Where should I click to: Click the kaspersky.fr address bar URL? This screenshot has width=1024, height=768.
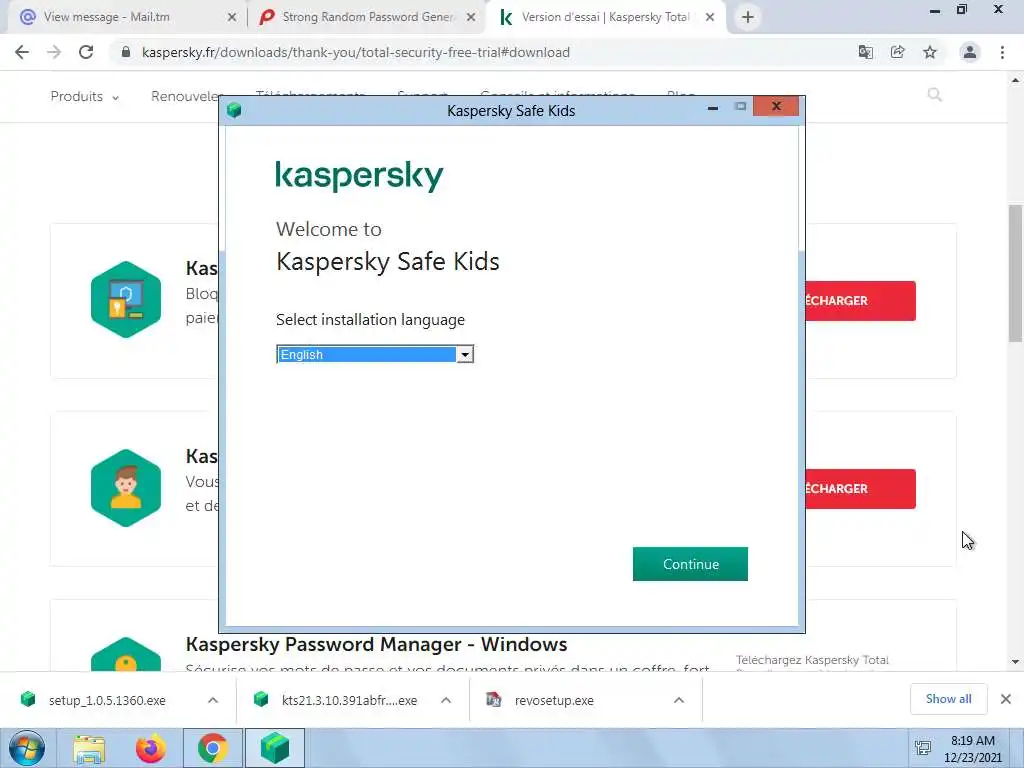tap(356, 52)
